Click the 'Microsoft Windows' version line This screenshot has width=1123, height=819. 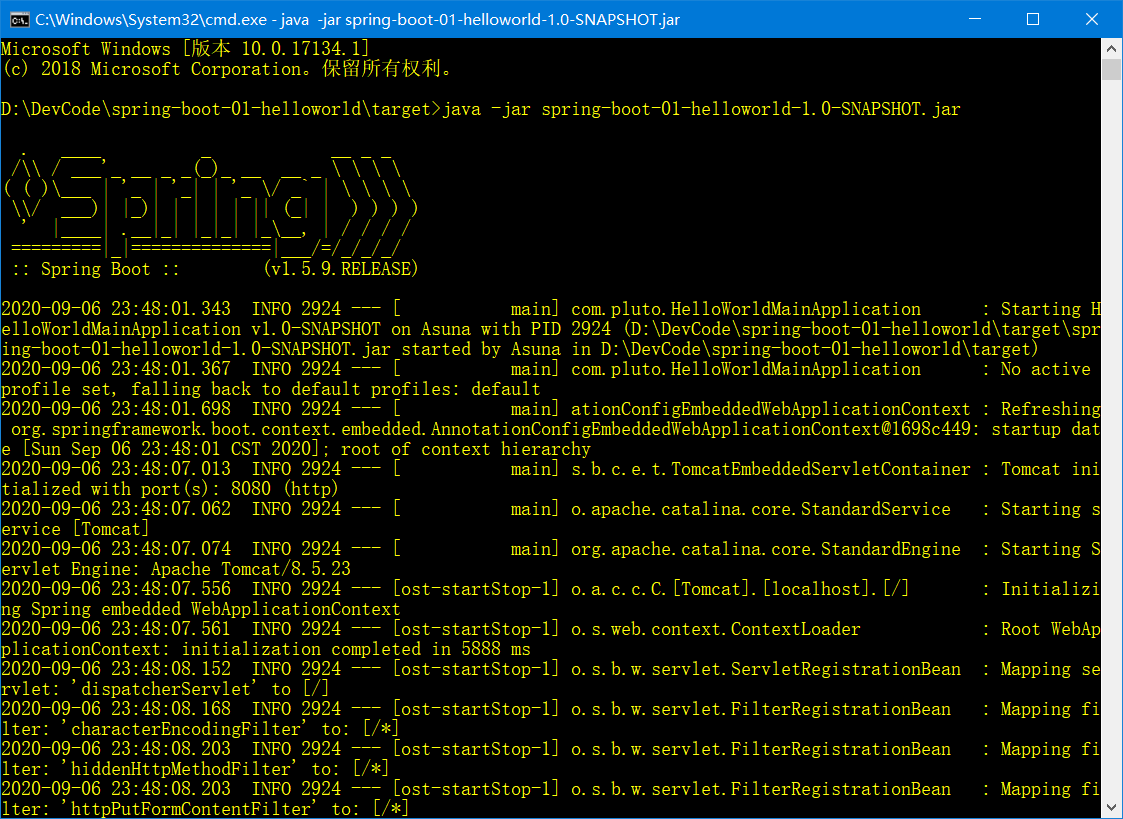(x=185, y=49)
